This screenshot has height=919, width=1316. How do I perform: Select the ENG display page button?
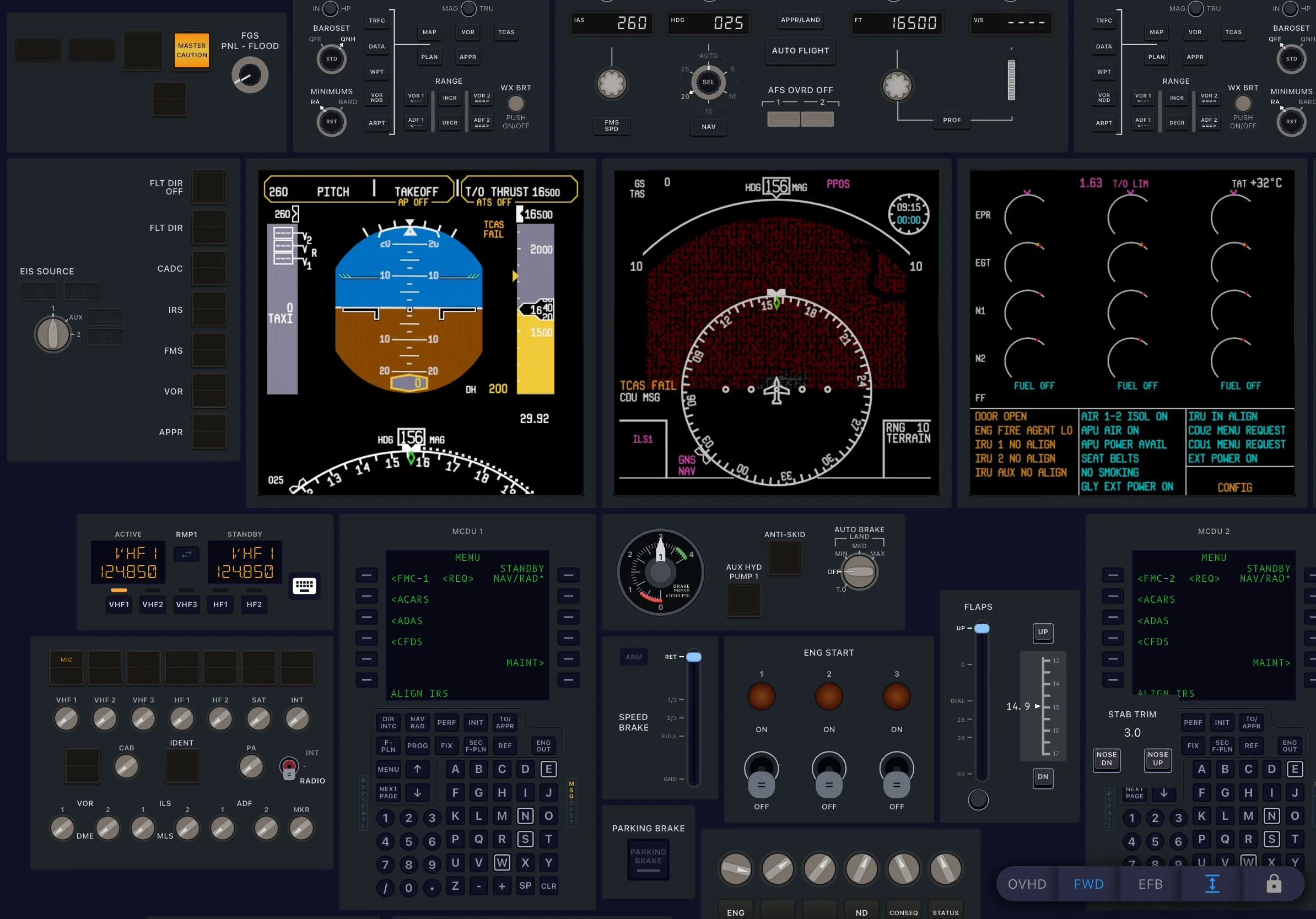click(x=736, y=911)
